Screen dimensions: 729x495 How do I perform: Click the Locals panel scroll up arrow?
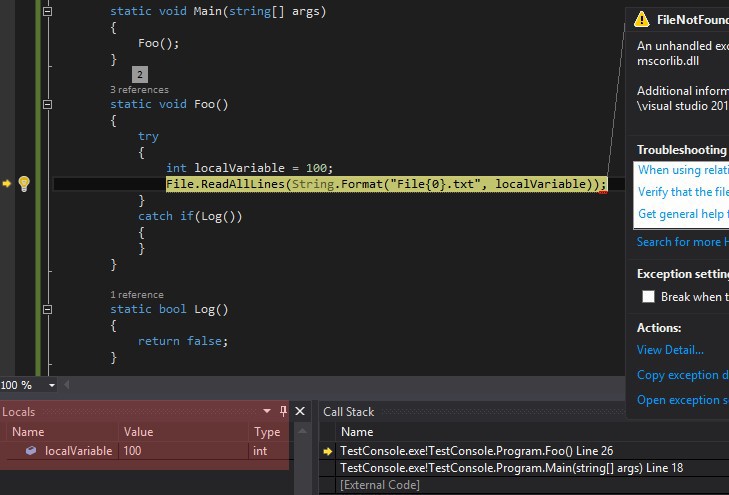tap(302, 431)
